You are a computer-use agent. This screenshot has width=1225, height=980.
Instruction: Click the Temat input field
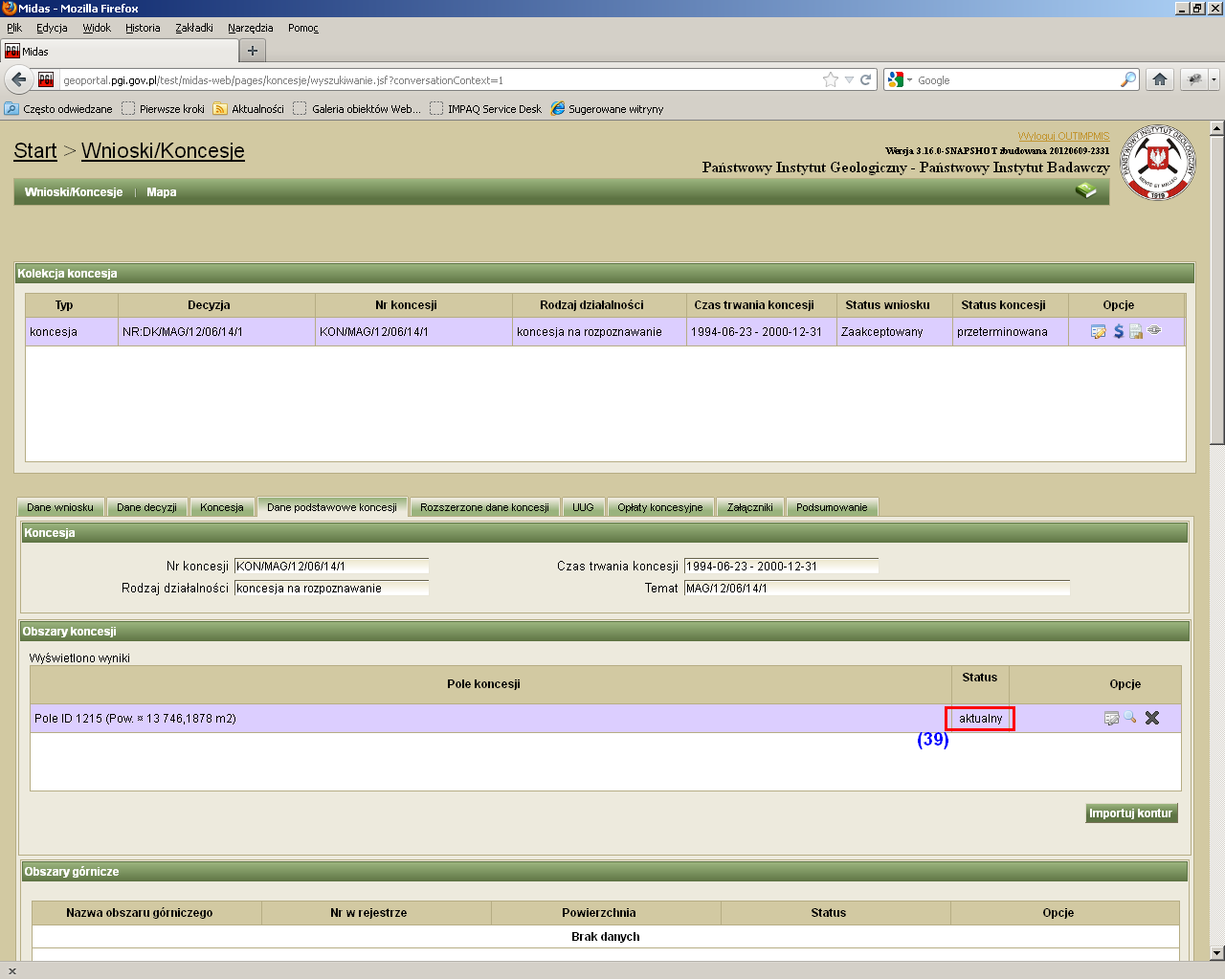(x=877, y=588)
